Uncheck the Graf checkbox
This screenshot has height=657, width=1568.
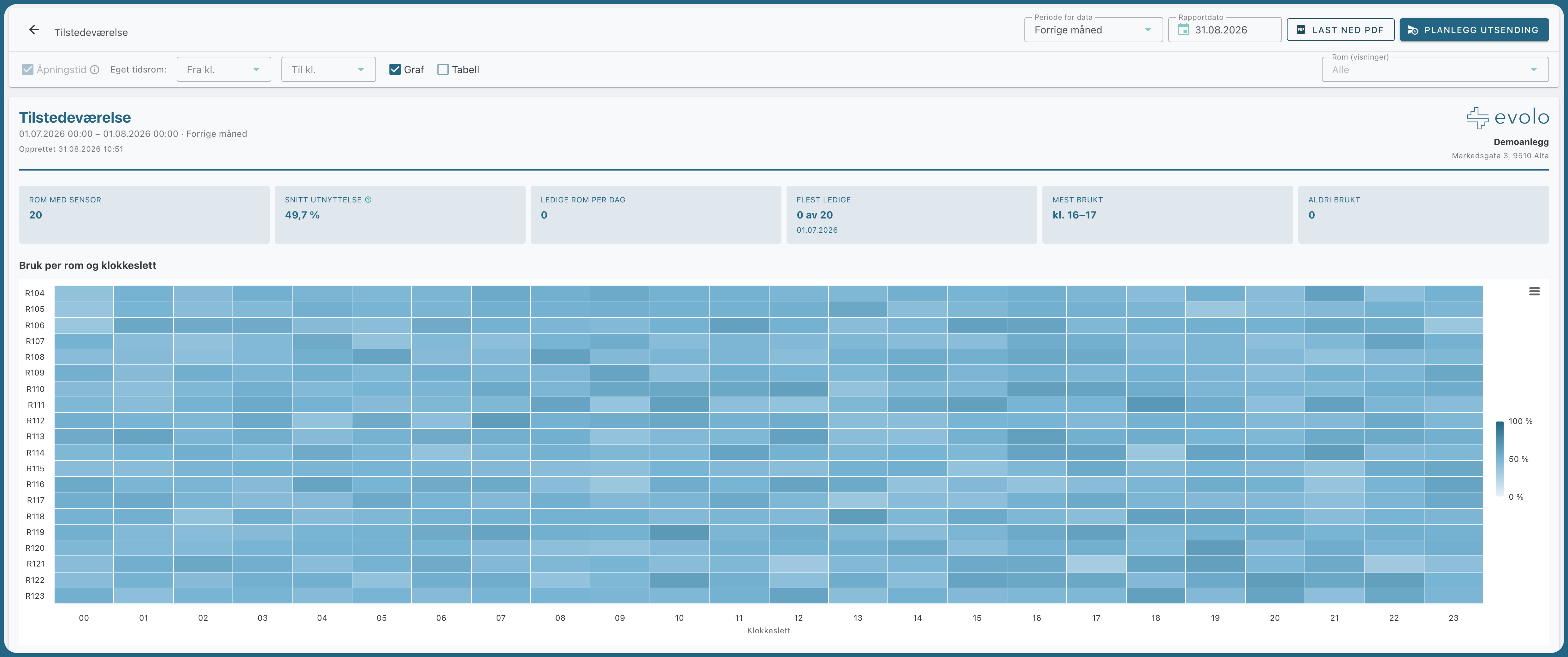395,69
